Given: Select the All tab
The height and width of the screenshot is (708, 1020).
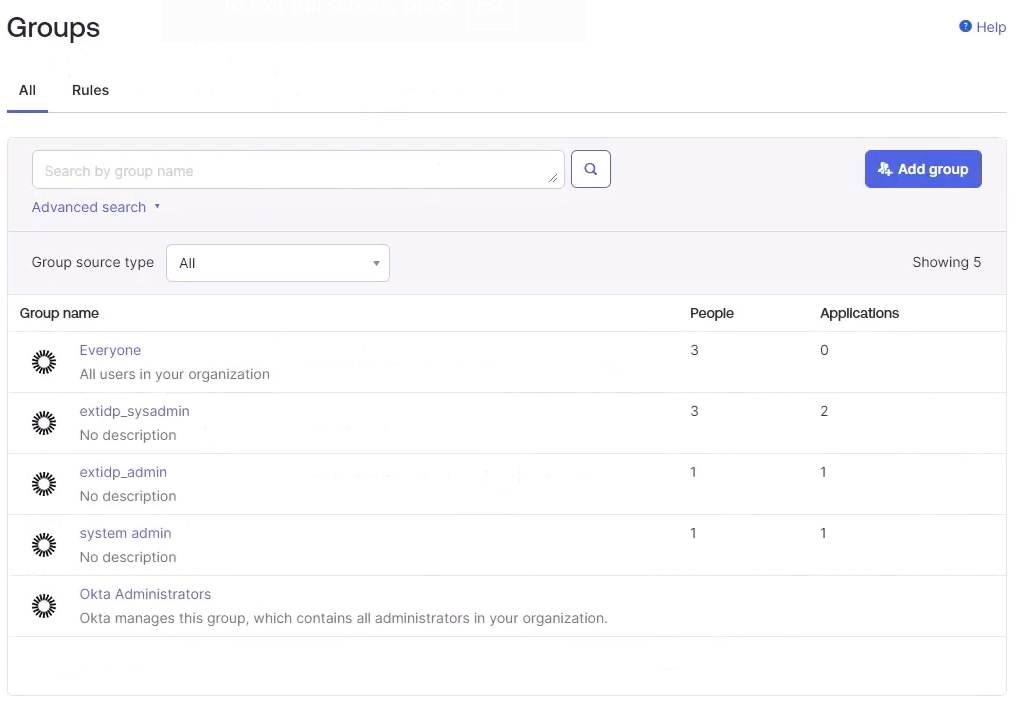Looking at the screenshot, I should (x=27, y=90).
